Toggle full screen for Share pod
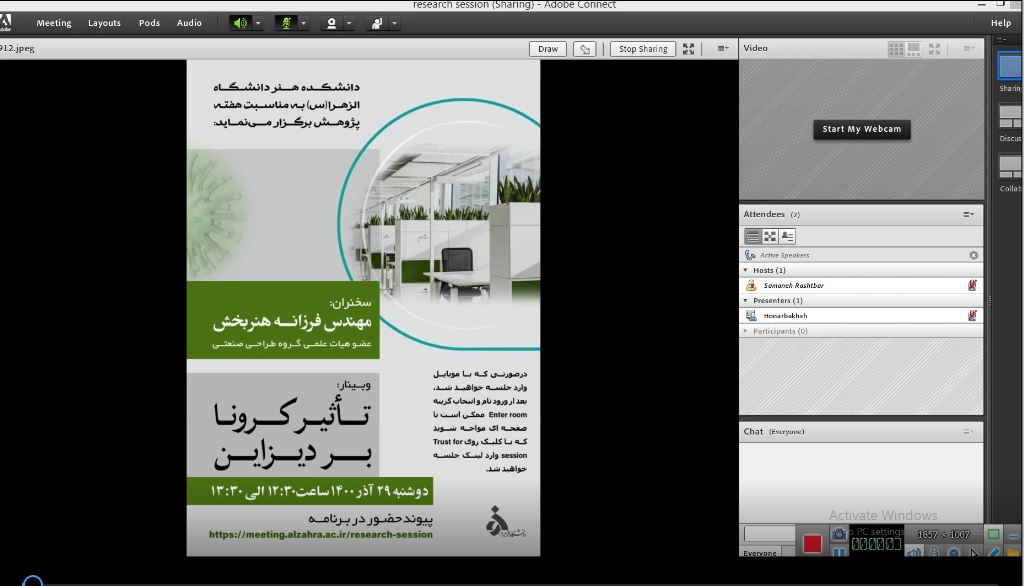Viewport: 1024px width, 586px height. (x=688, y=49)
